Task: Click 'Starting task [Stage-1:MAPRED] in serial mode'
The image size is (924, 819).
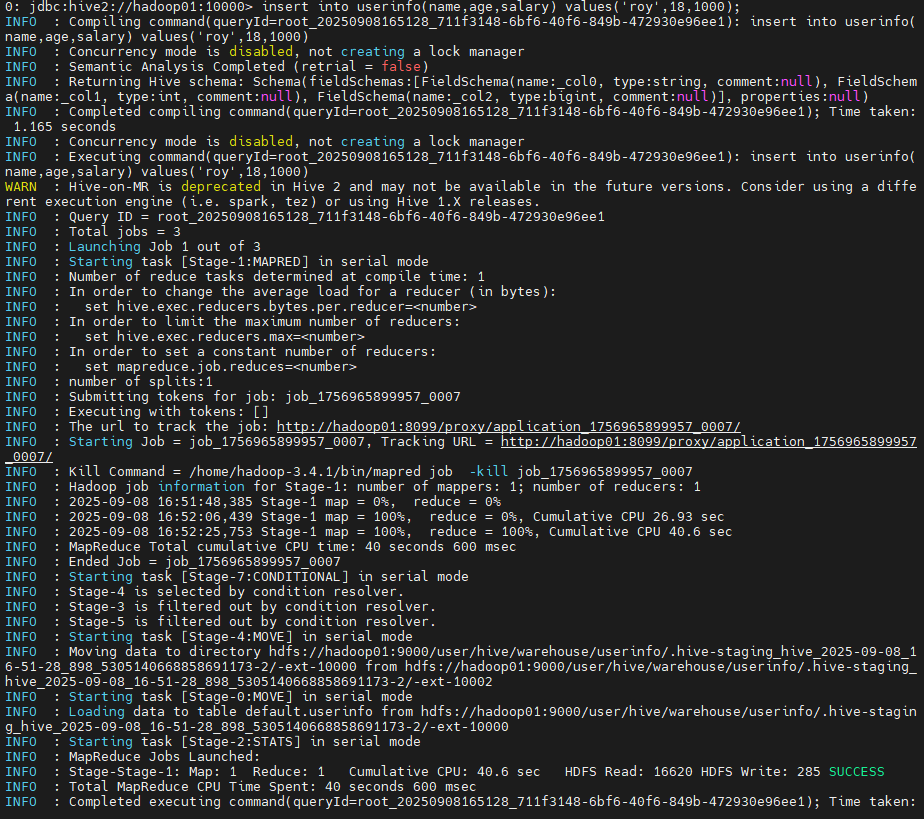Action: [249, 262]
